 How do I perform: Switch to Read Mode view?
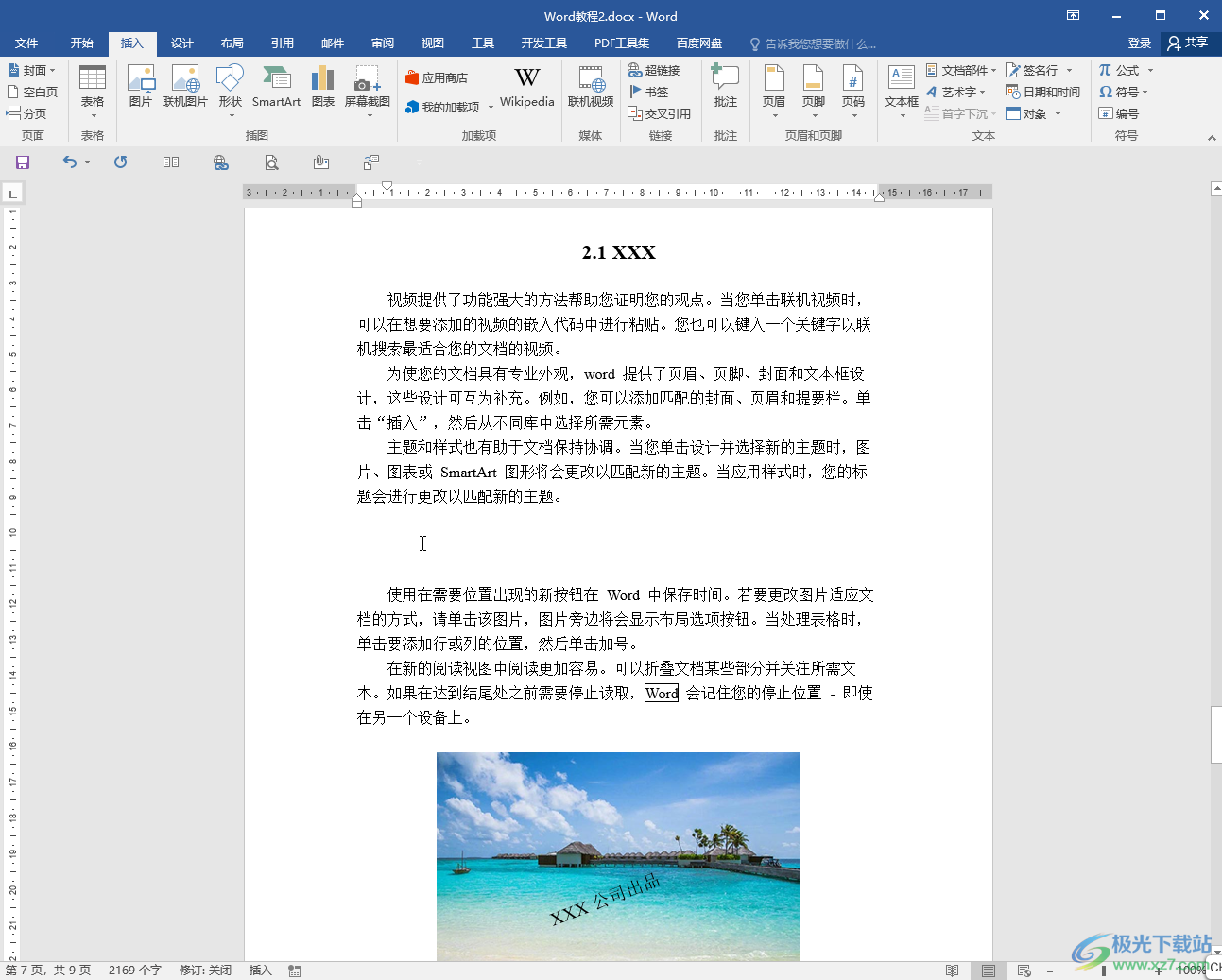pos(953,971)
